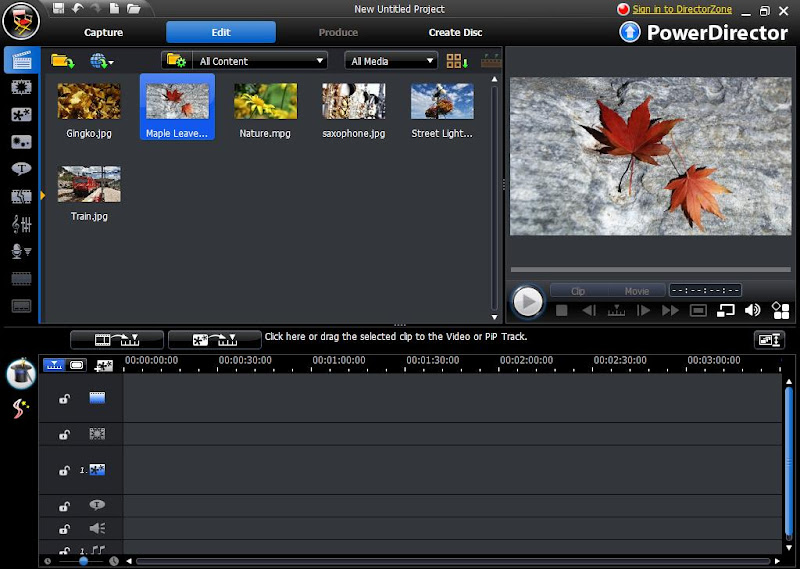The width and height of the screenshot is (800, 569).
Task: Go to the Create Disc tab
Action: (455, 32)
